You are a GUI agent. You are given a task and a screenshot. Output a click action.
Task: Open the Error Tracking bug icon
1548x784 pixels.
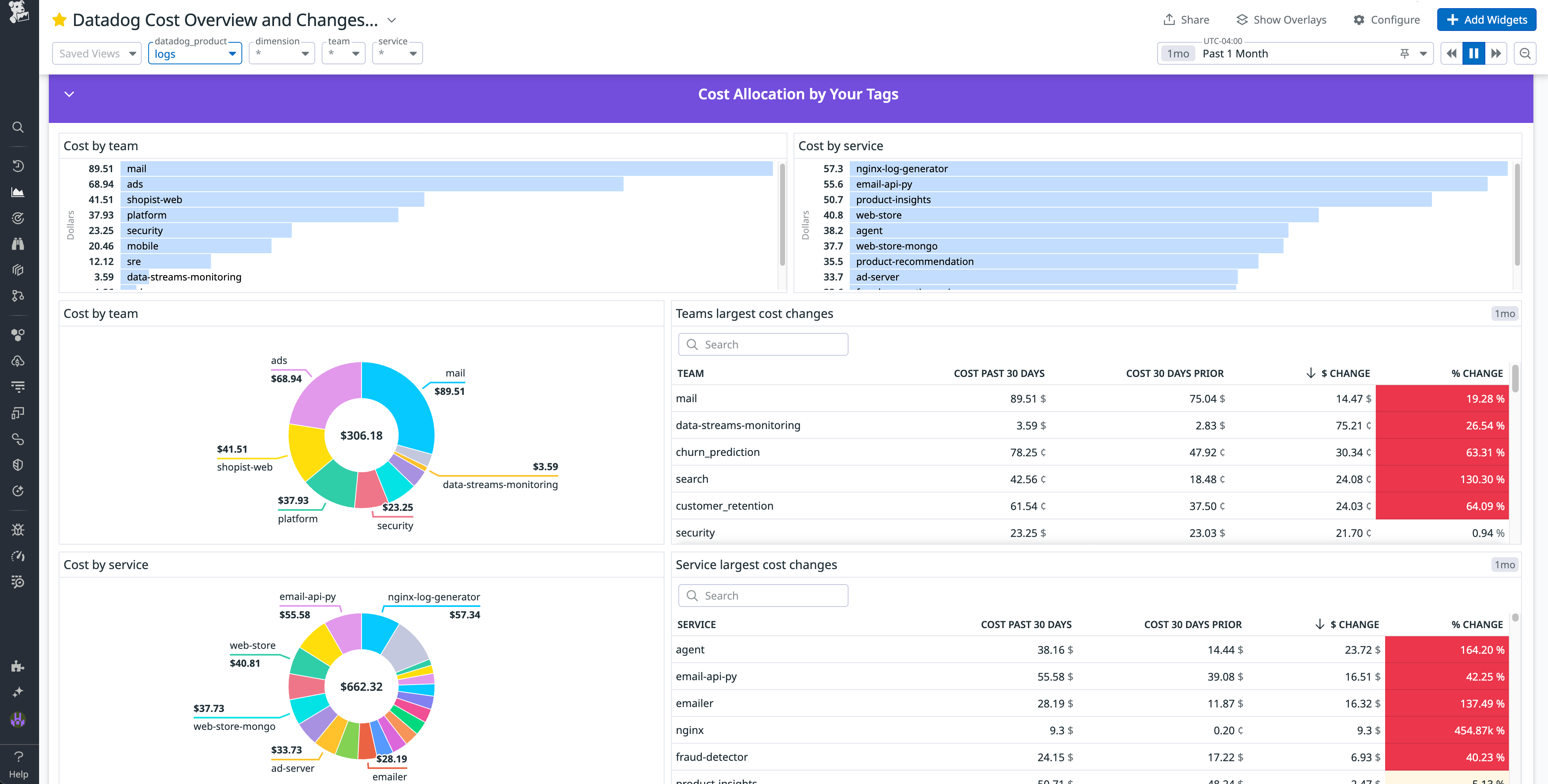tap(18, 529)
